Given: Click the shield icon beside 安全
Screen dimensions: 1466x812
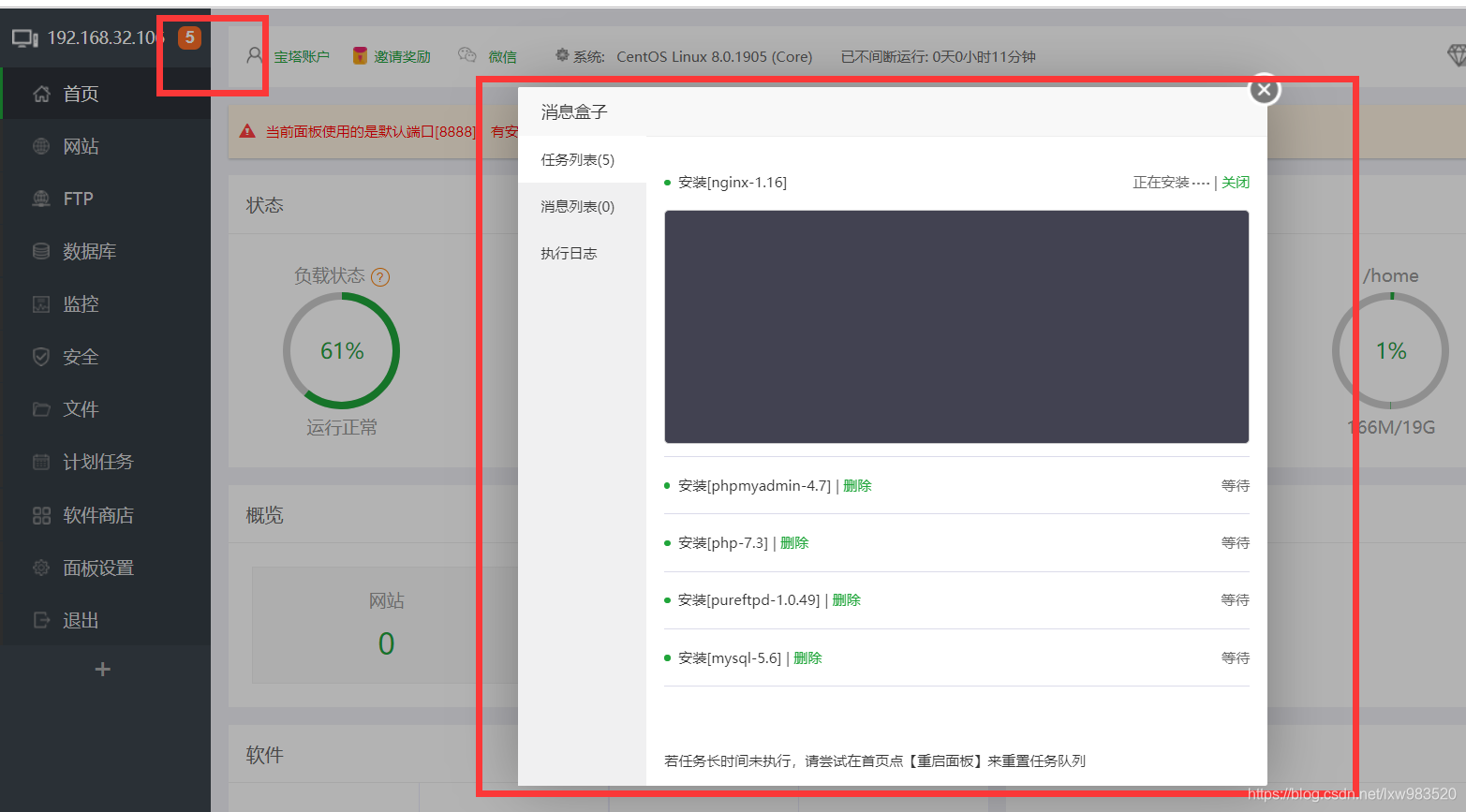Looking at the screenshot, I should point(41,357).
